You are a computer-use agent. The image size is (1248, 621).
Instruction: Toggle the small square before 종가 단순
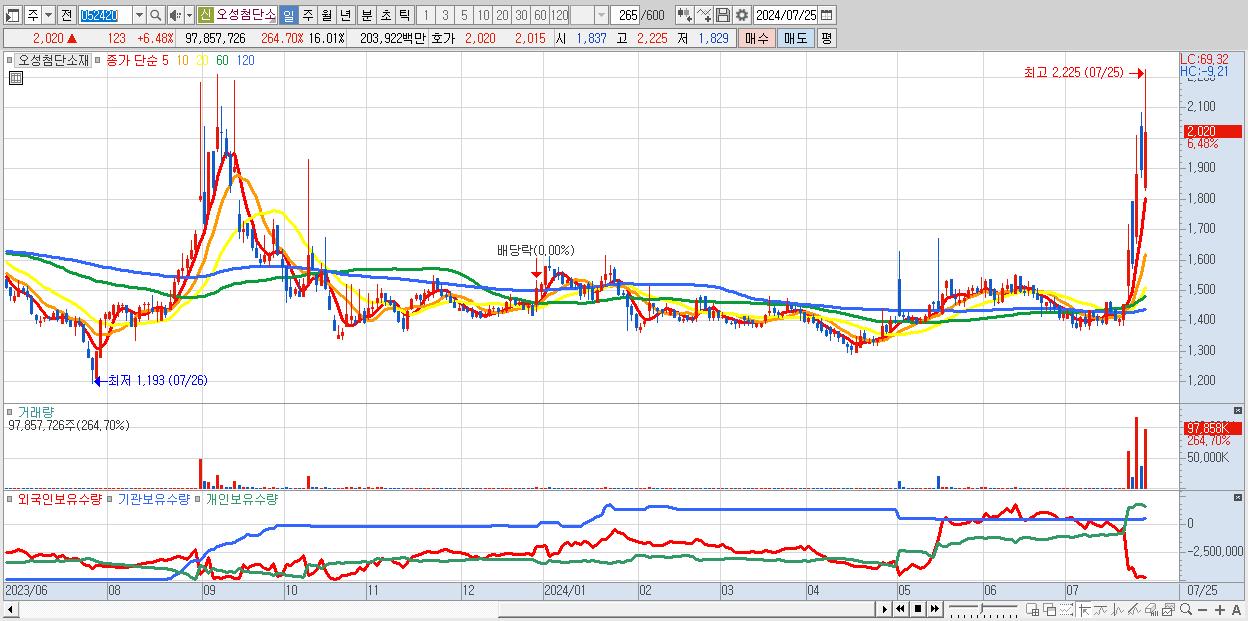pyautogui.click(x=98, y=60)
